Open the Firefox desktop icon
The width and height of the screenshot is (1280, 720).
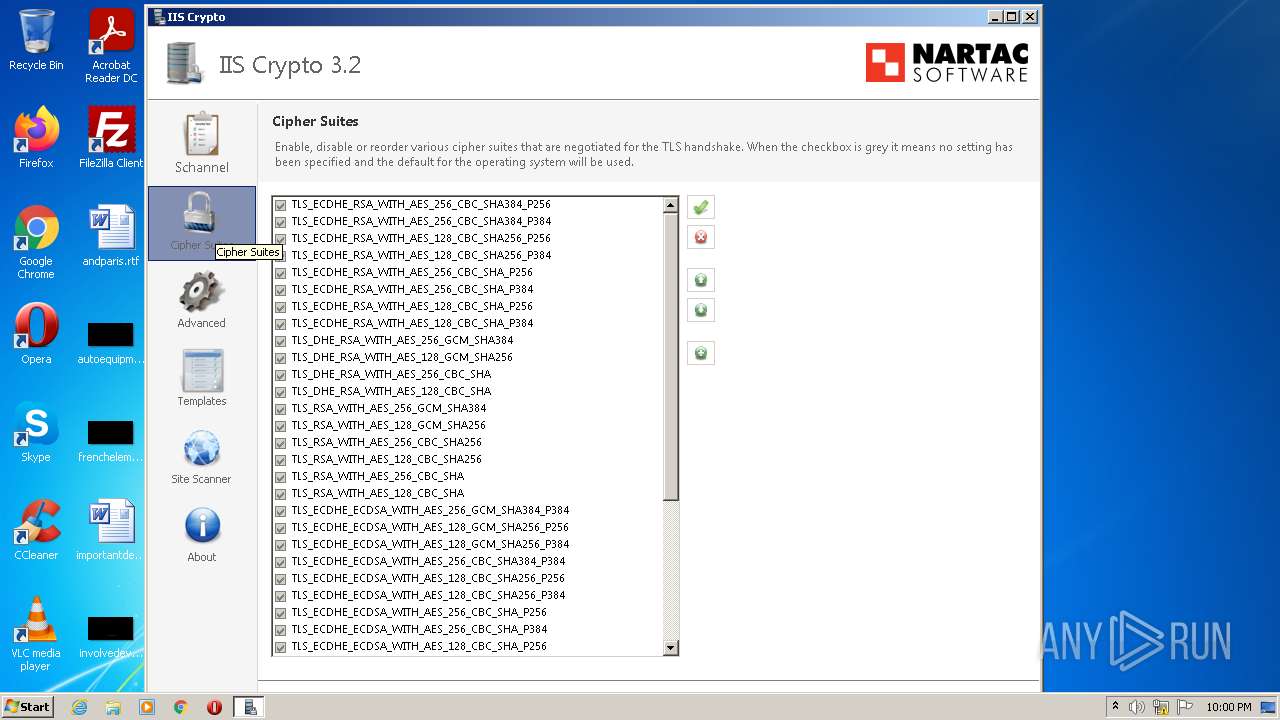tap(36, 138)
